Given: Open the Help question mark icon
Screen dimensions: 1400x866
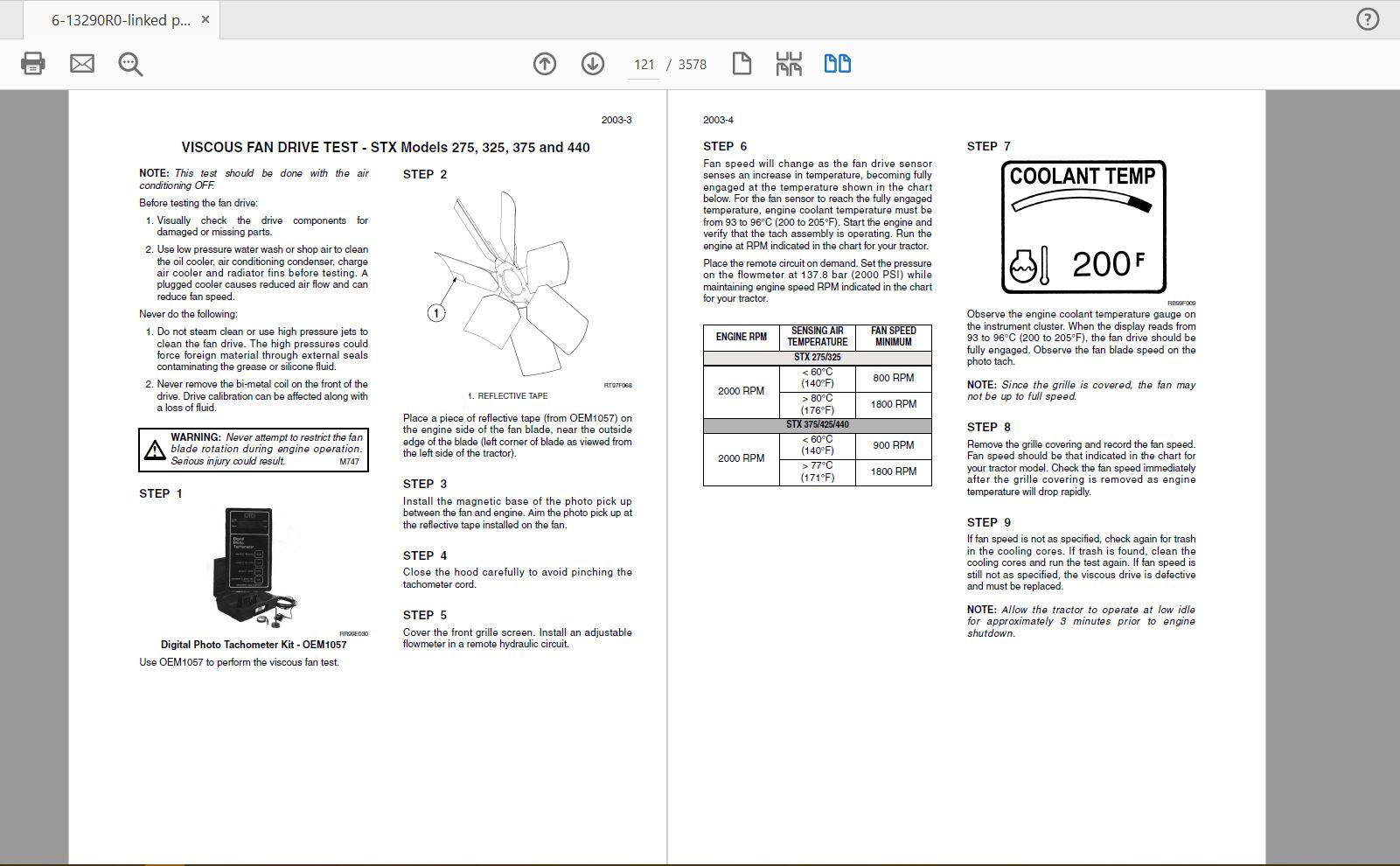Looking at the screenshot, I should [1368, 19].
